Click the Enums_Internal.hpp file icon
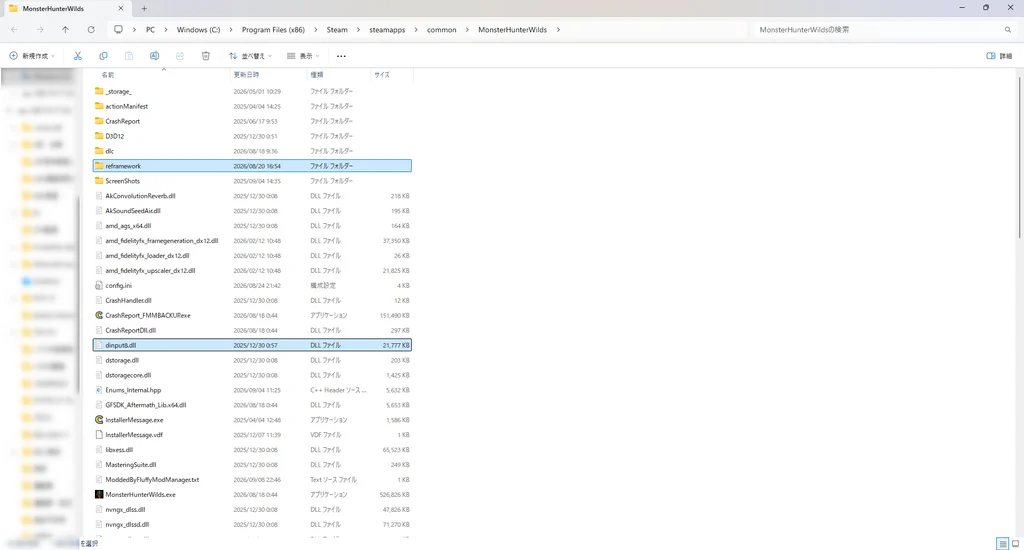The height and width of the screenshot is (550, 1024). tap(99, 390)
